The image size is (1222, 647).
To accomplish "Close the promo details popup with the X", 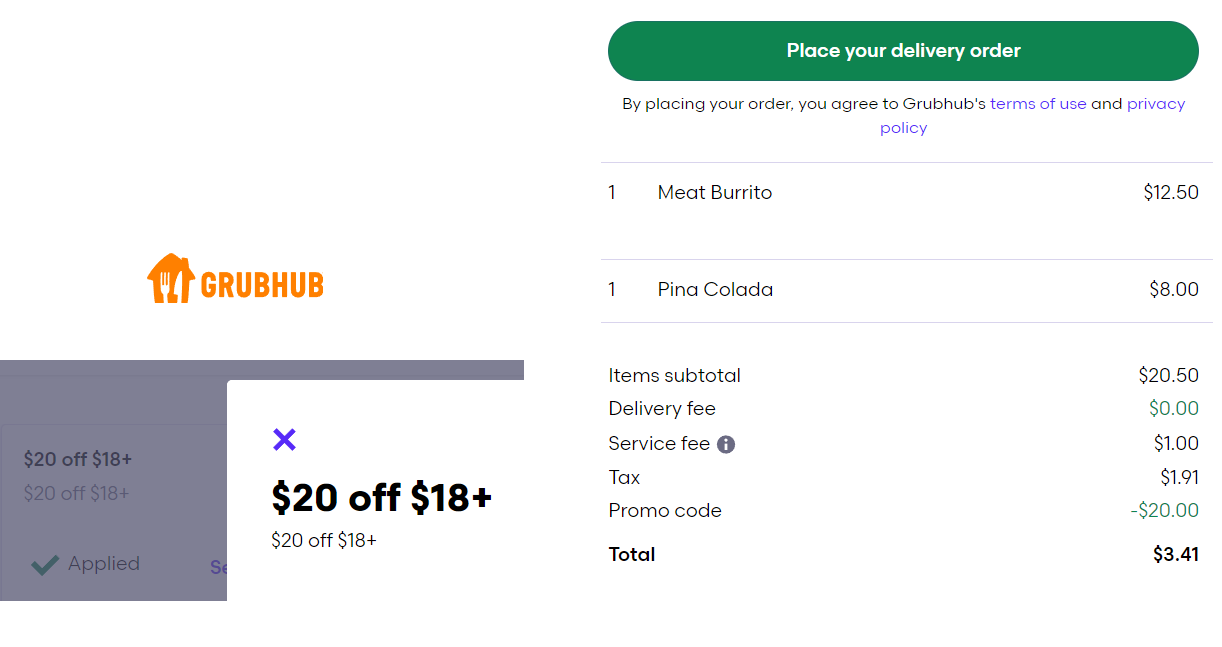I will [285, 439].
